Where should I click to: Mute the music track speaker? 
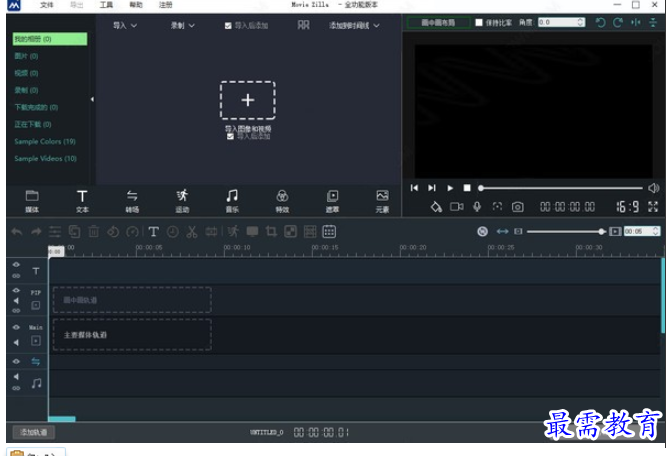click(16, 376)
